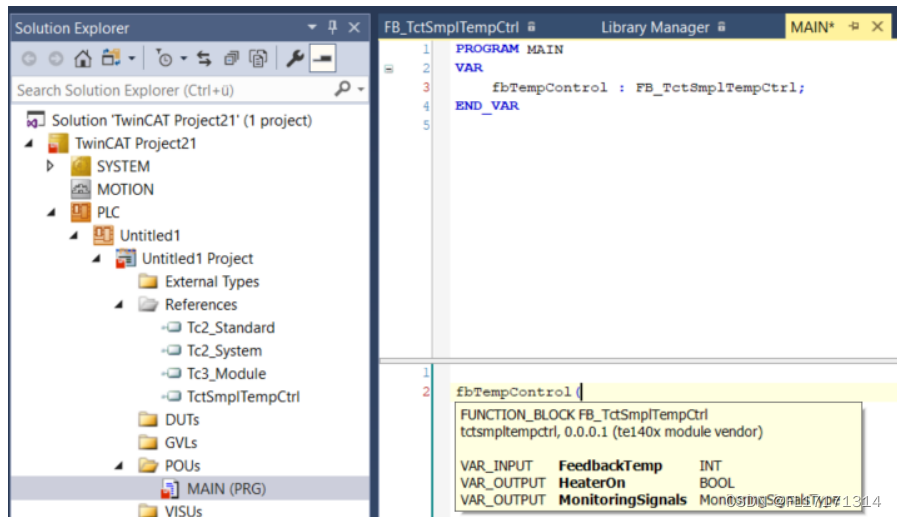This screenshot has height=517, width=897.
Task: Select the External Types folder
Action: 212,281
